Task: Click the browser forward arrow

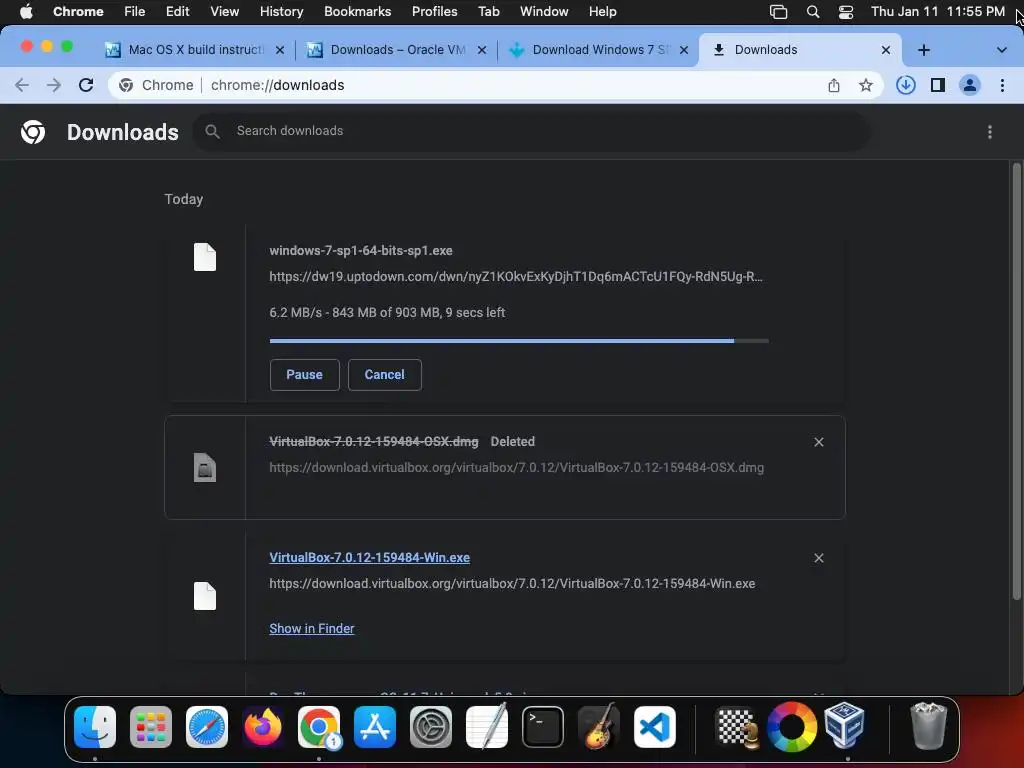Action: pyautogui.click(x=54, y=86)
